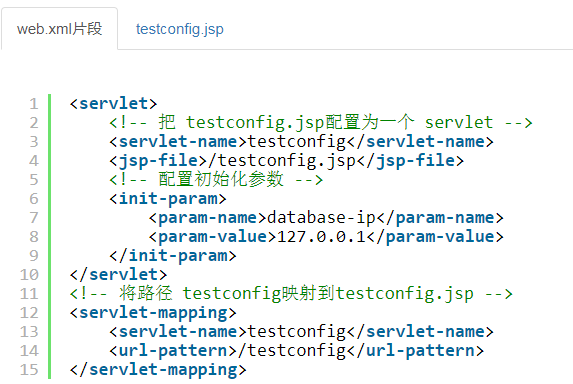Switch to the testconfig.jsp tab
This screenshot has height=384, width=573.
tap(179, 29)
